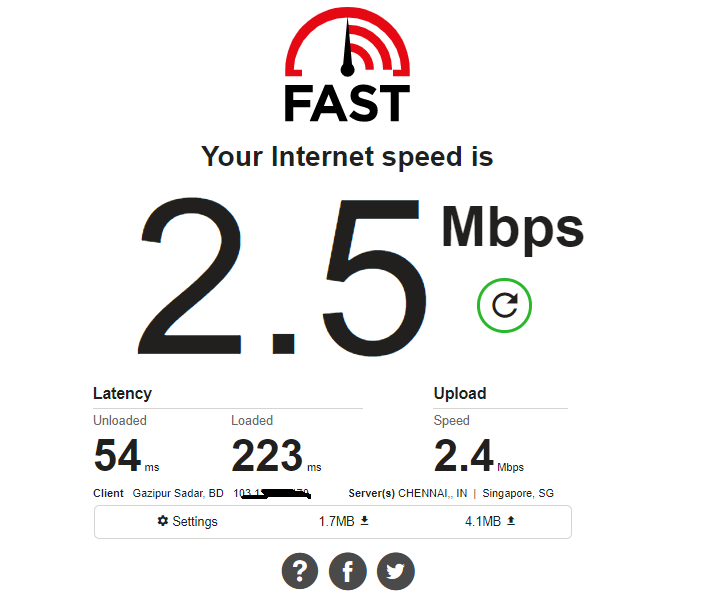Open Settings in the bottom bar
Image resolution: width=713 pixels, height=601 pixels.
coord(187,521)
